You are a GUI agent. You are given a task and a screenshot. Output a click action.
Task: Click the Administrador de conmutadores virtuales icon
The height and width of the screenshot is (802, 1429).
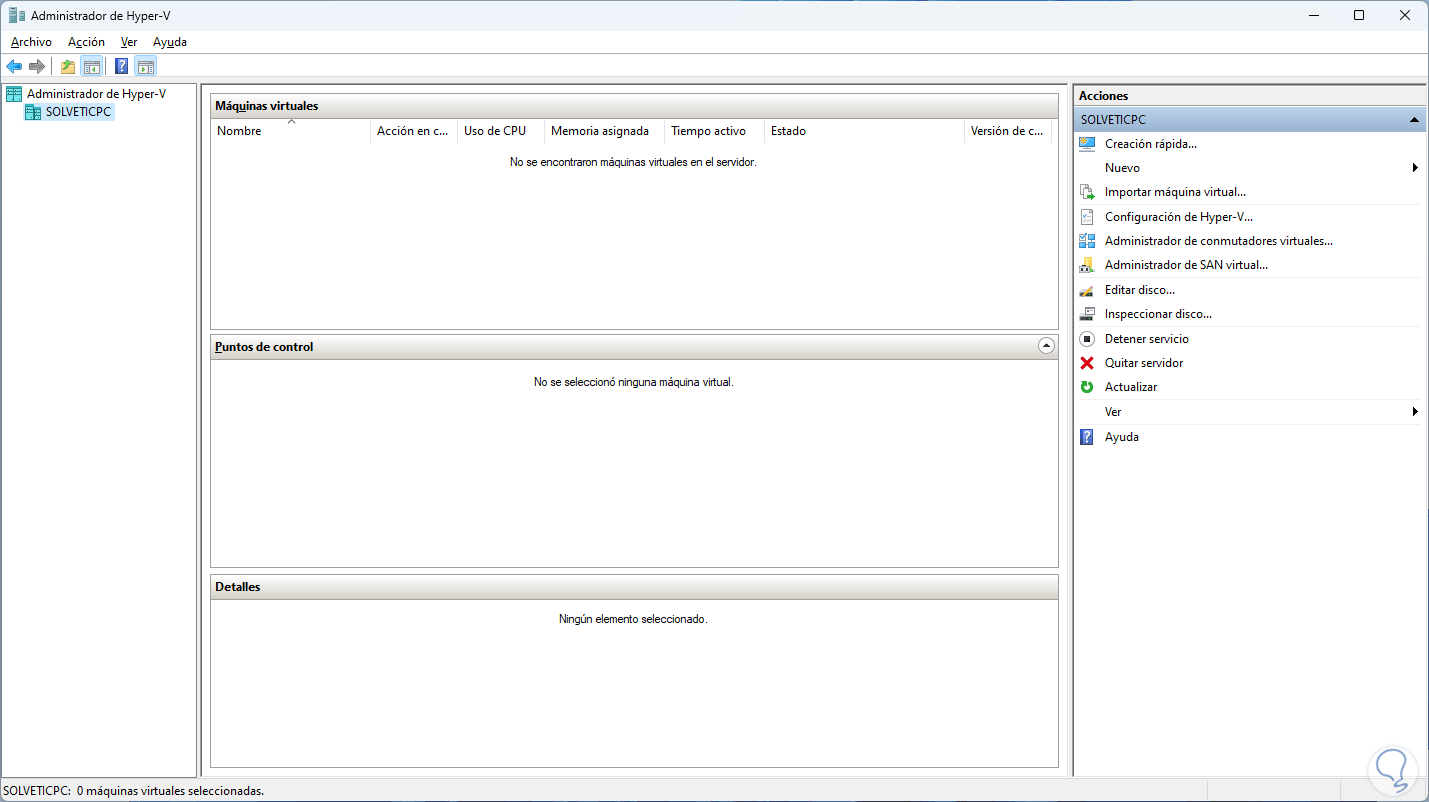tap(1087, 241)
